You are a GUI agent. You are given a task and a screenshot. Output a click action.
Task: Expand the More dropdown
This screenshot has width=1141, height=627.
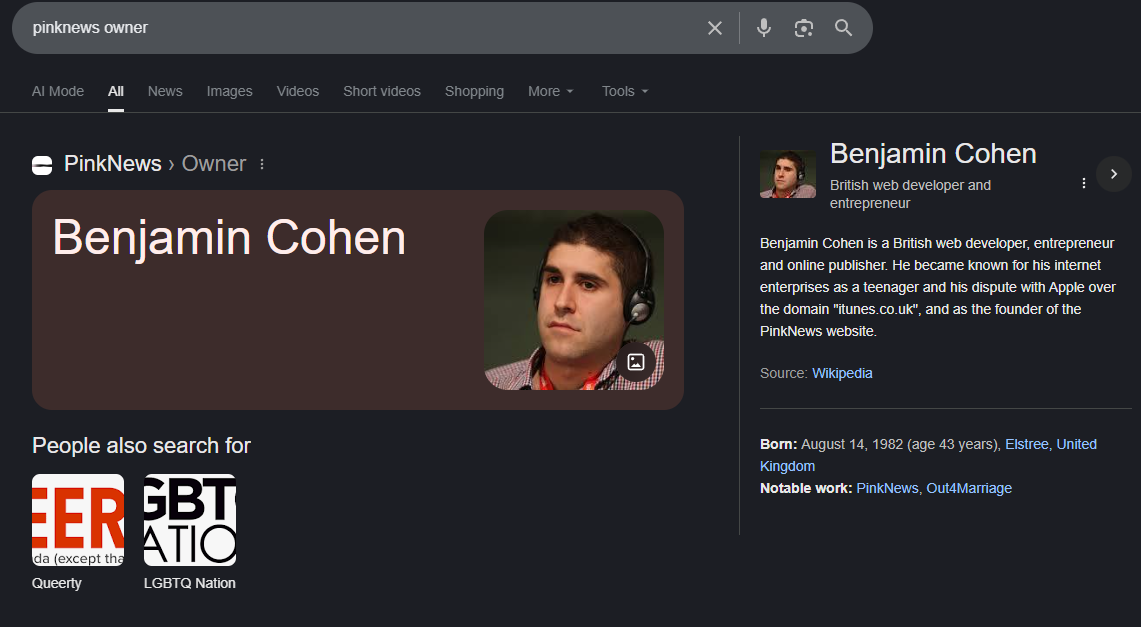(x=551, y=91)
